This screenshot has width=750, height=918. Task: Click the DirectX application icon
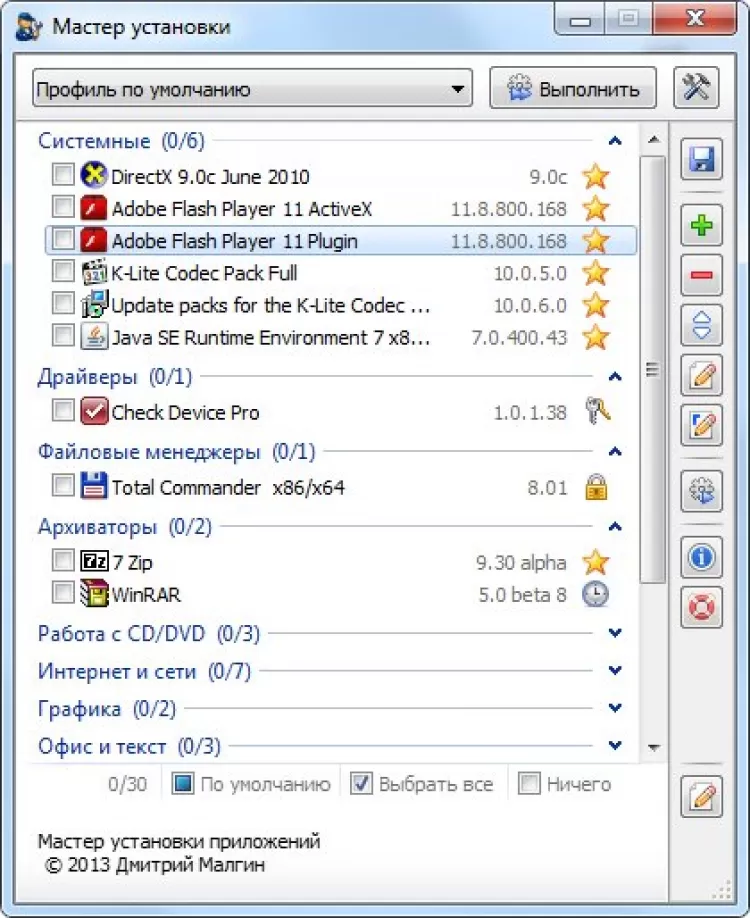[x=94, y=175]
